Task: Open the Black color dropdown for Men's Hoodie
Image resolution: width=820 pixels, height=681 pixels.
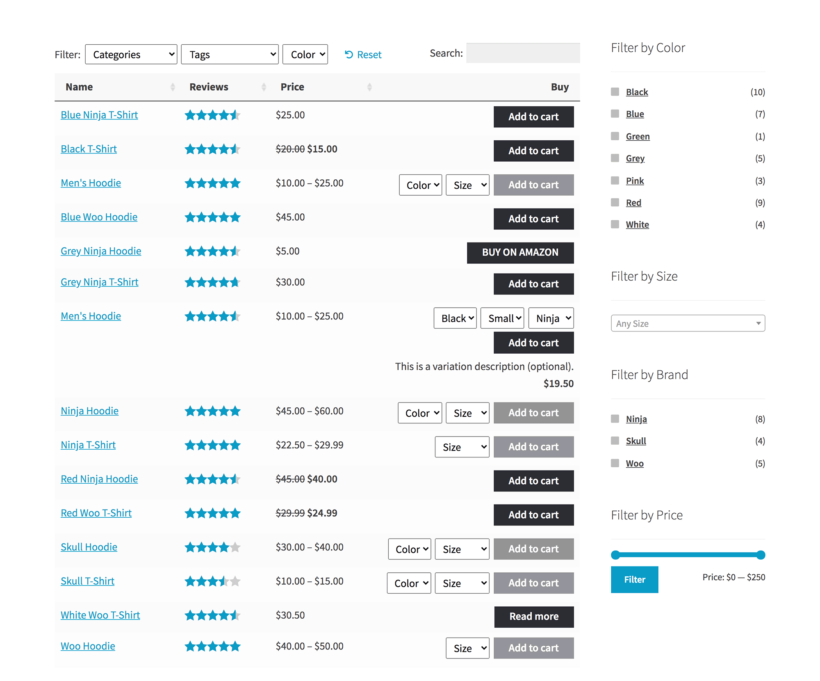Action: tap(454, 317)
